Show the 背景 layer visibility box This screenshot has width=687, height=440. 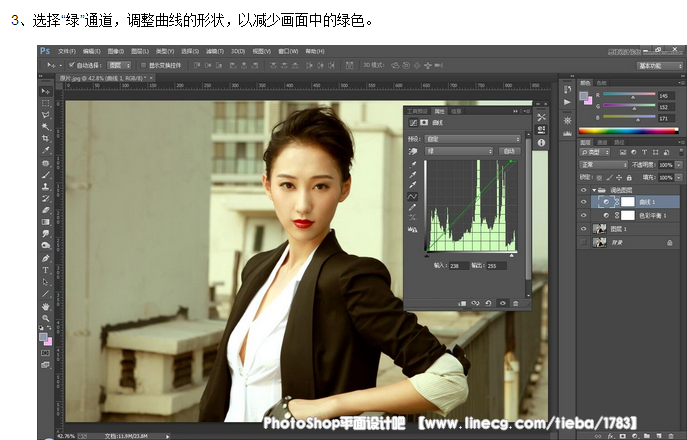click(583, 242)
